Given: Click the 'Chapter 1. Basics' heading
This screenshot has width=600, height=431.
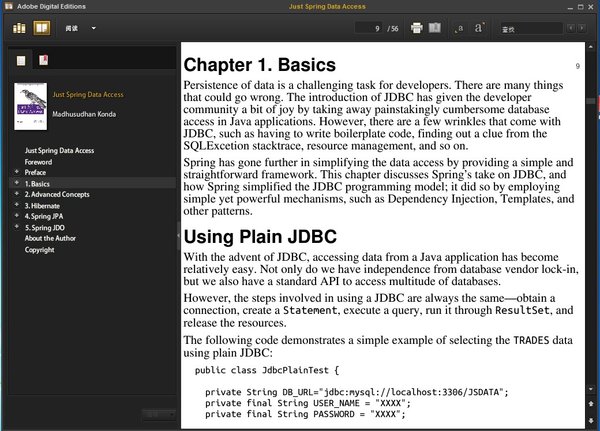Looking at the screenshot, I should [x=259, y=65].
